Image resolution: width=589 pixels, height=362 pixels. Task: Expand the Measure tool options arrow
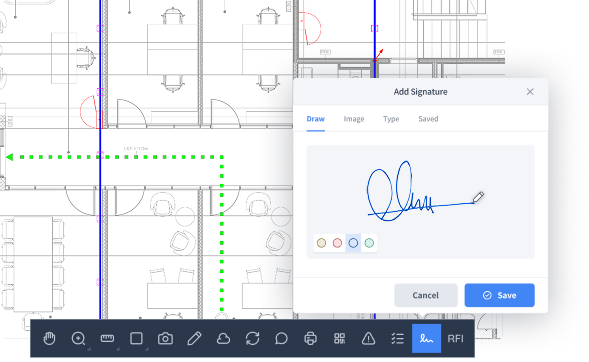pos(118,349)
